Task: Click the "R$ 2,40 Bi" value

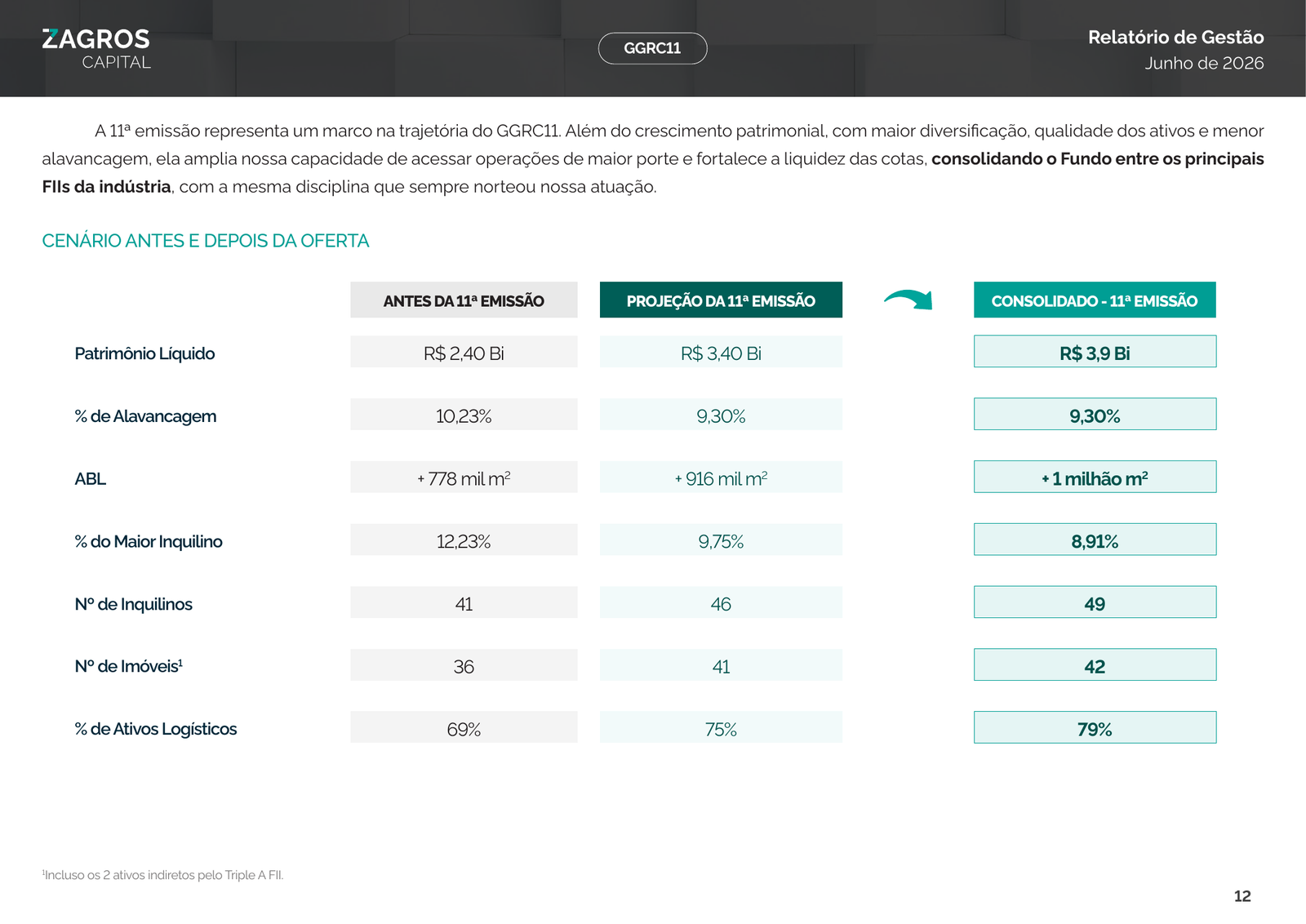Action: point(464,353)
